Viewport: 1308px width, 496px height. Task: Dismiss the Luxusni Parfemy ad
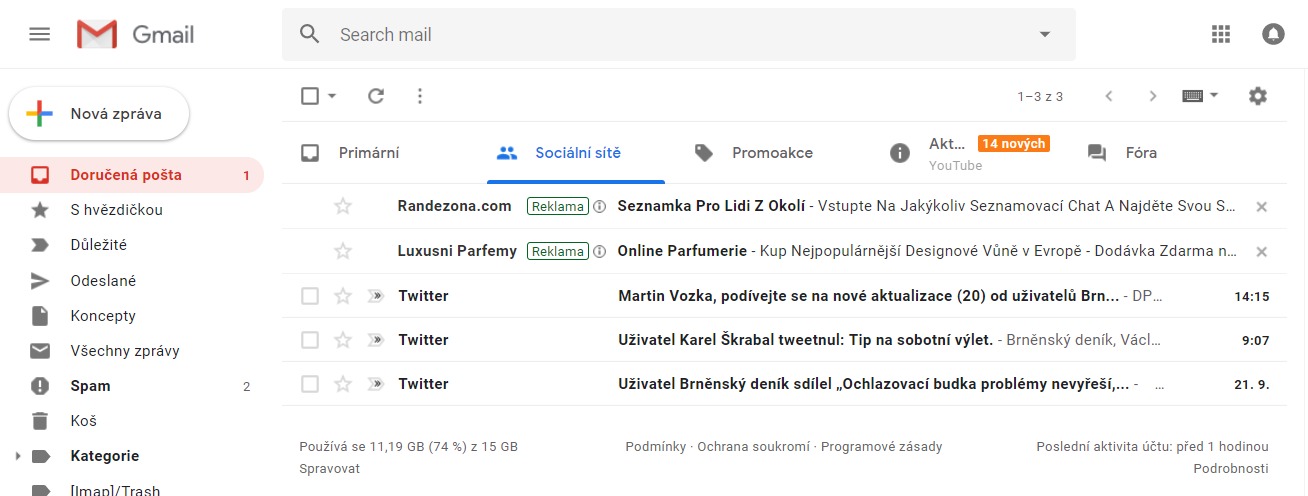[x=1261, y=251]
